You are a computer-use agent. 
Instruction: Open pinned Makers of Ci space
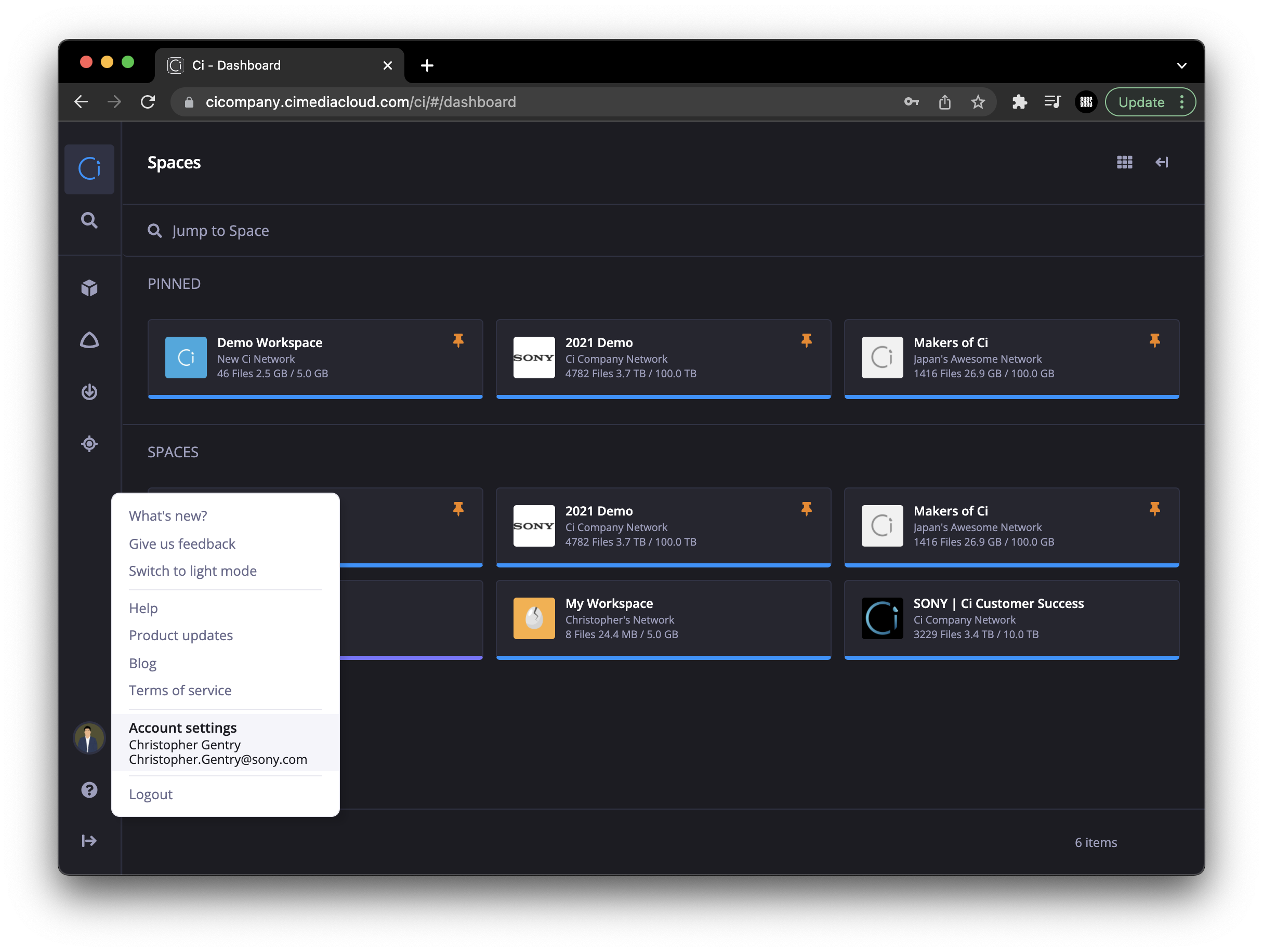(1012, 359)
